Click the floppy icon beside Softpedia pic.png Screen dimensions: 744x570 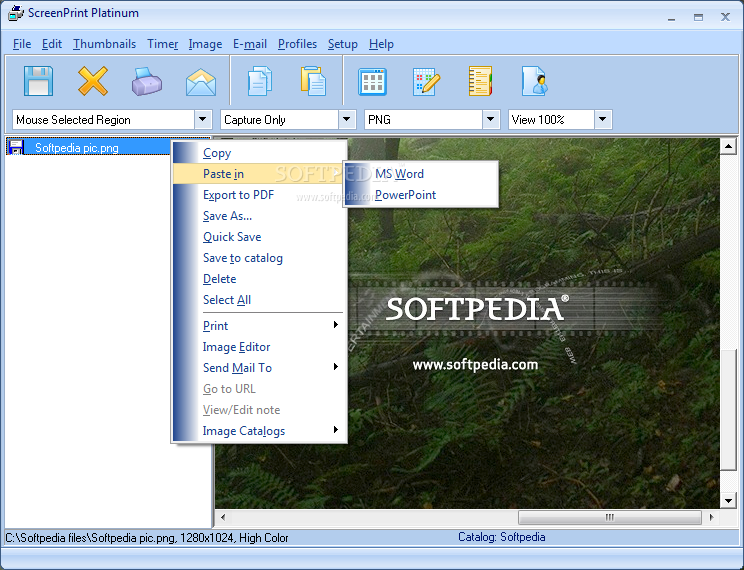(x=16, y=147)
